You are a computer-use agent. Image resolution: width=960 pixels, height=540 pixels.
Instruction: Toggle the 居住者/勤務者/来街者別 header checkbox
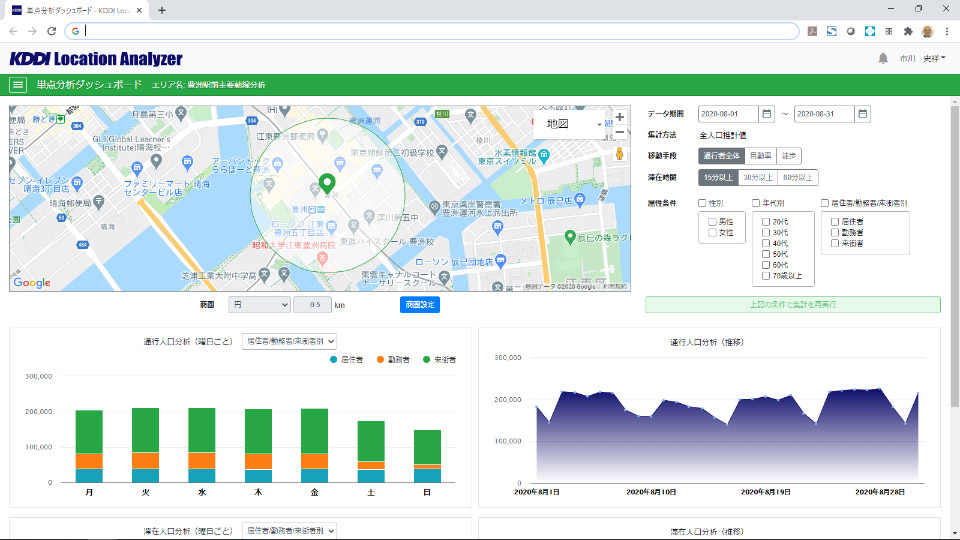point(825,203)
